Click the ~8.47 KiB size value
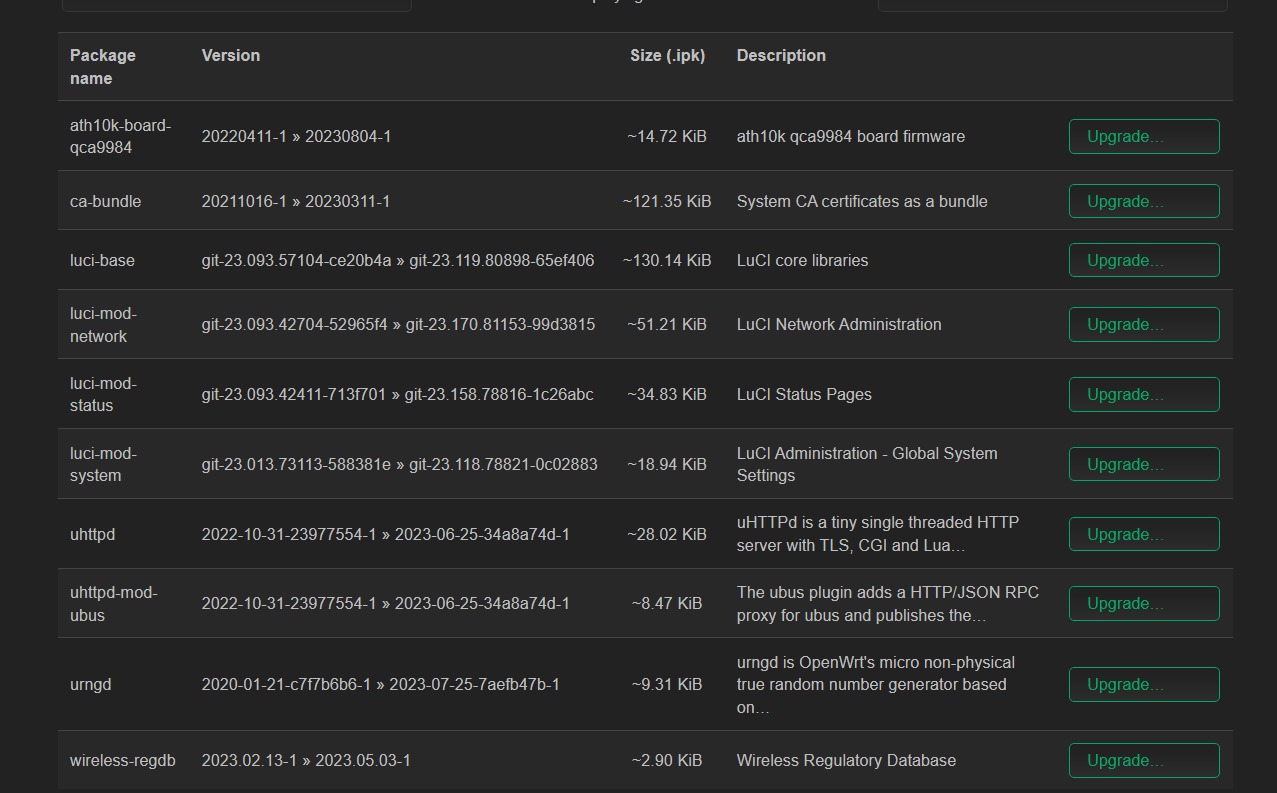Screen dimensions: 1277x793 tap(667, 603)
